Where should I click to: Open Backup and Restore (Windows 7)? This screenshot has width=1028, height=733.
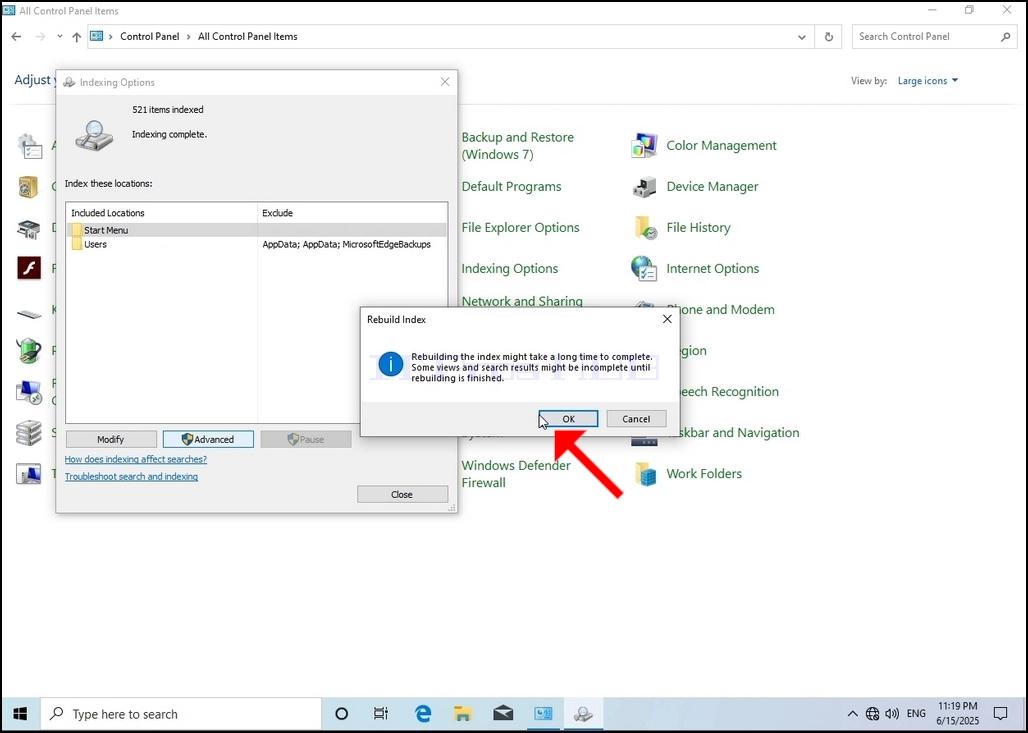coord(517,146)
